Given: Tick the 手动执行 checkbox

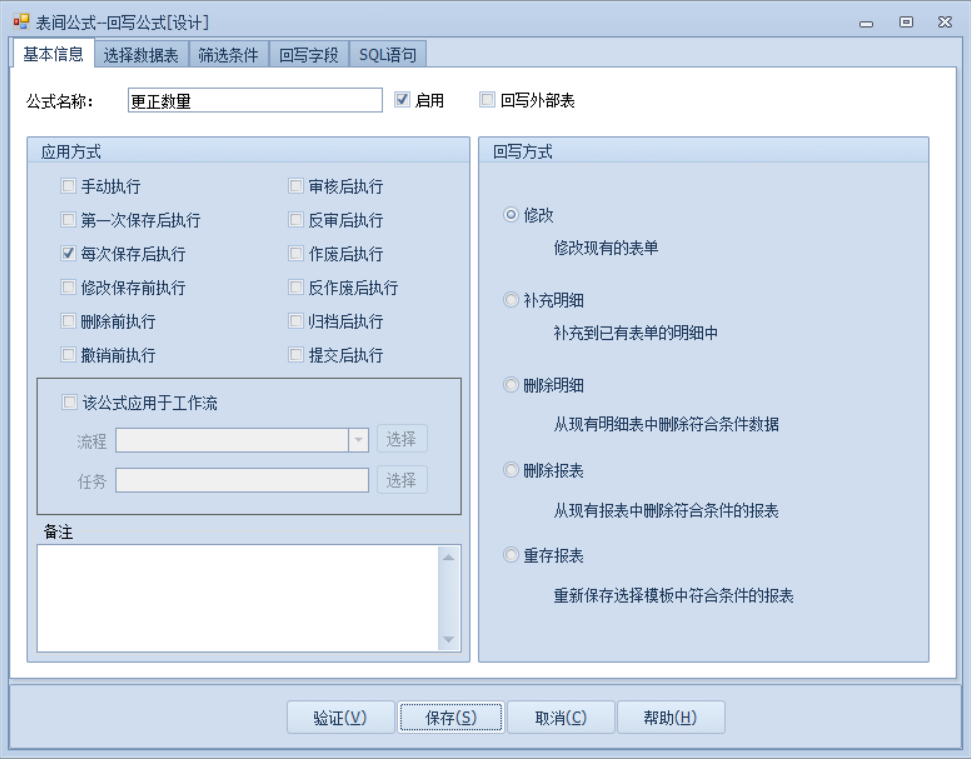Looking at the screenshot, I should pos(69,186).
